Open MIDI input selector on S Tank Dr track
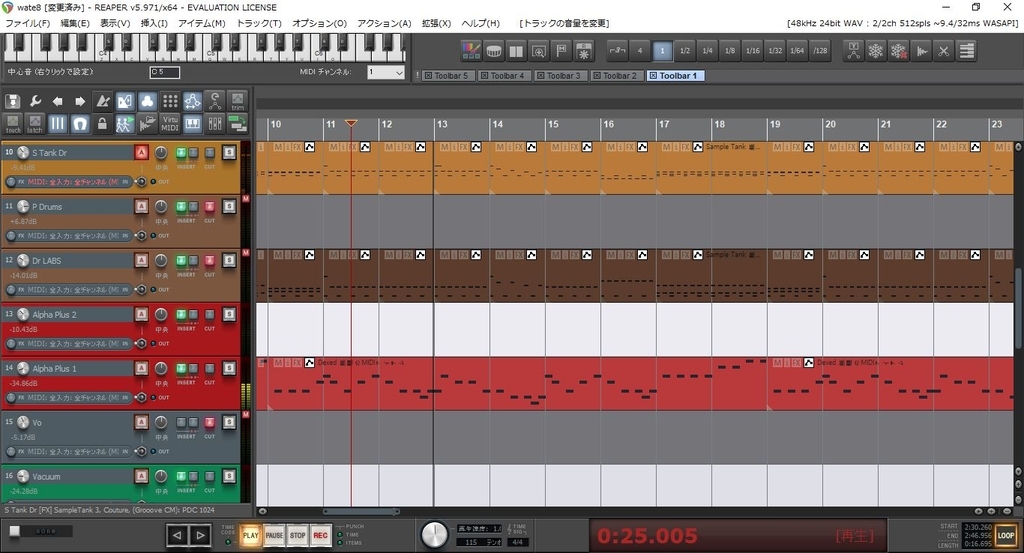The width and height of the screenshot is (1024, 553). (x=73, y=182)
